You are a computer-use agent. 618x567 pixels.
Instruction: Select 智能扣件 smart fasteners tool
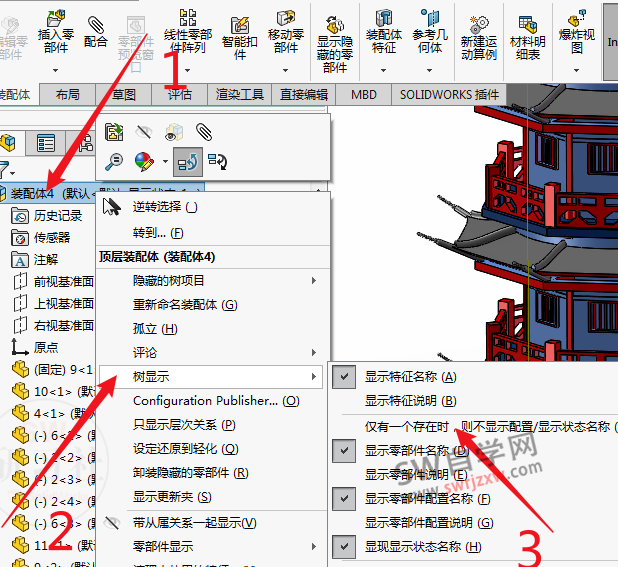(239, 37)
